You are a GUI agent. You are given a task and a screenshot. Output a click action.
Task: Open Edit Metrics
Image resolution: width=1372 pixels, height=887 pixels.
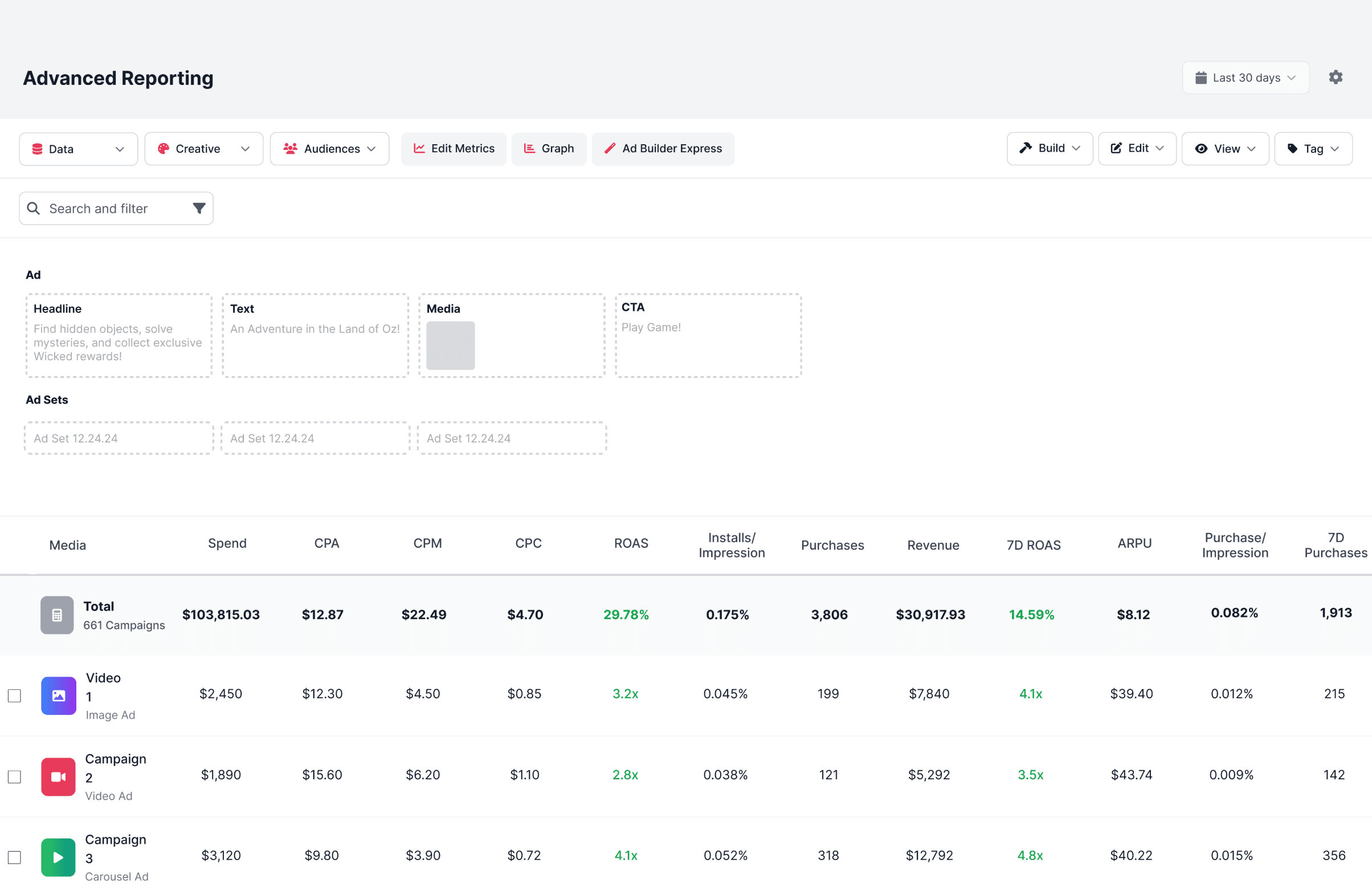point(454,149)
